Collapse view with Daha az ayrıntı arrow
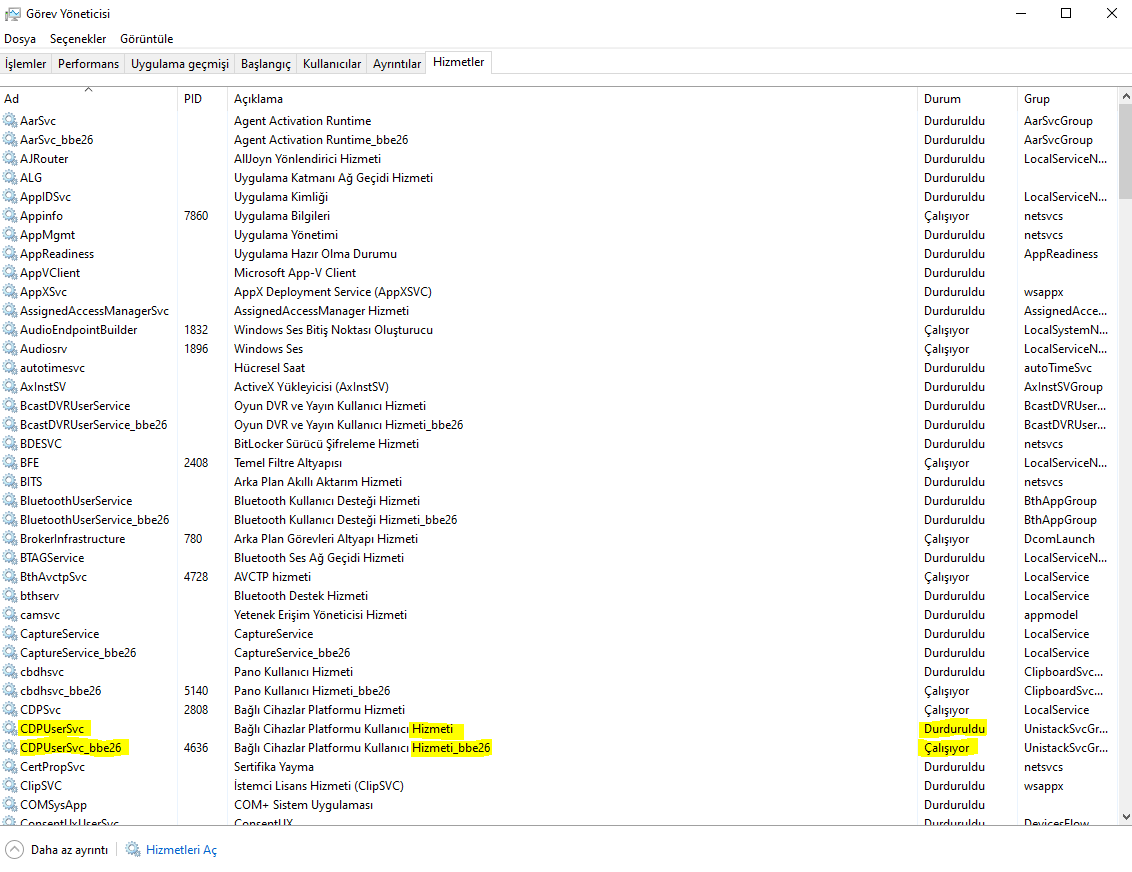The image size is (1132, 872). (14, 850)
